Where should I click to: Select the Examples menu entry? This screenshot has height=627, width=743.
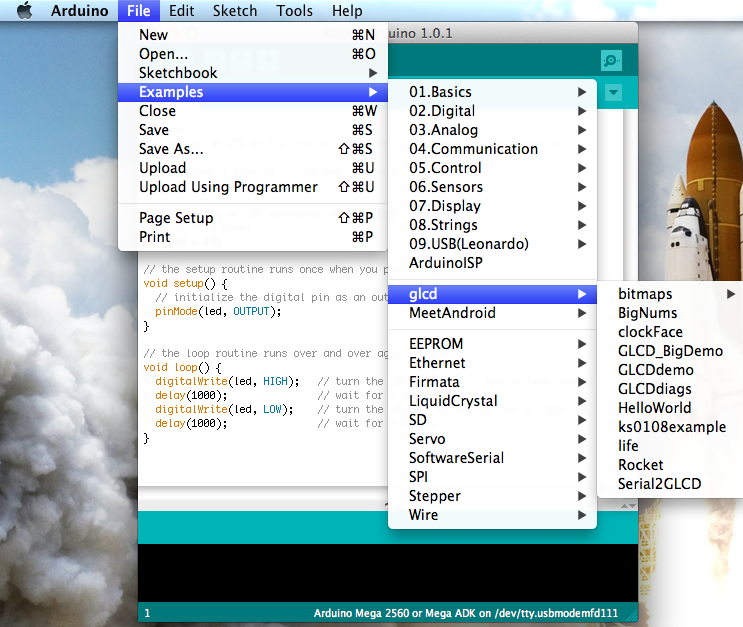253,92
